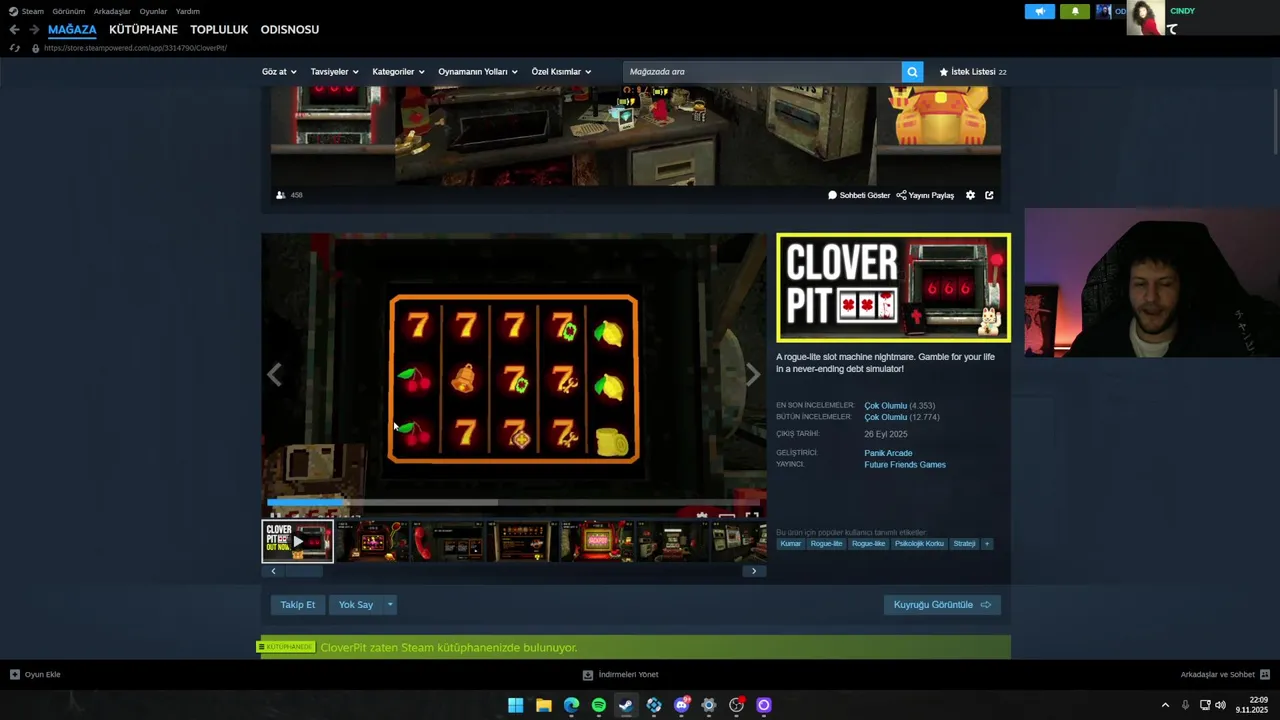Select the Clover Pit trailer thumbnail
Viewport: 1280px width, 720px height.
click(298, 542)
